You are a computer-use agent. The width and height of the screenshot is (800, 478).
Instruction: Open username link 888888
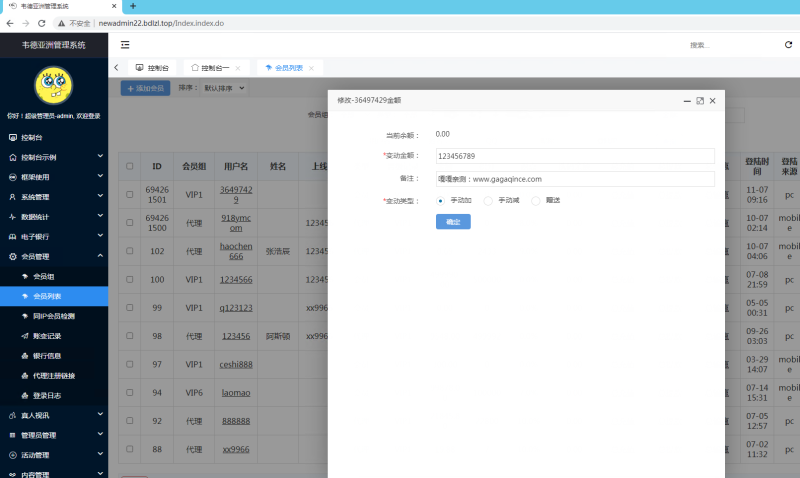pos(236,421)
